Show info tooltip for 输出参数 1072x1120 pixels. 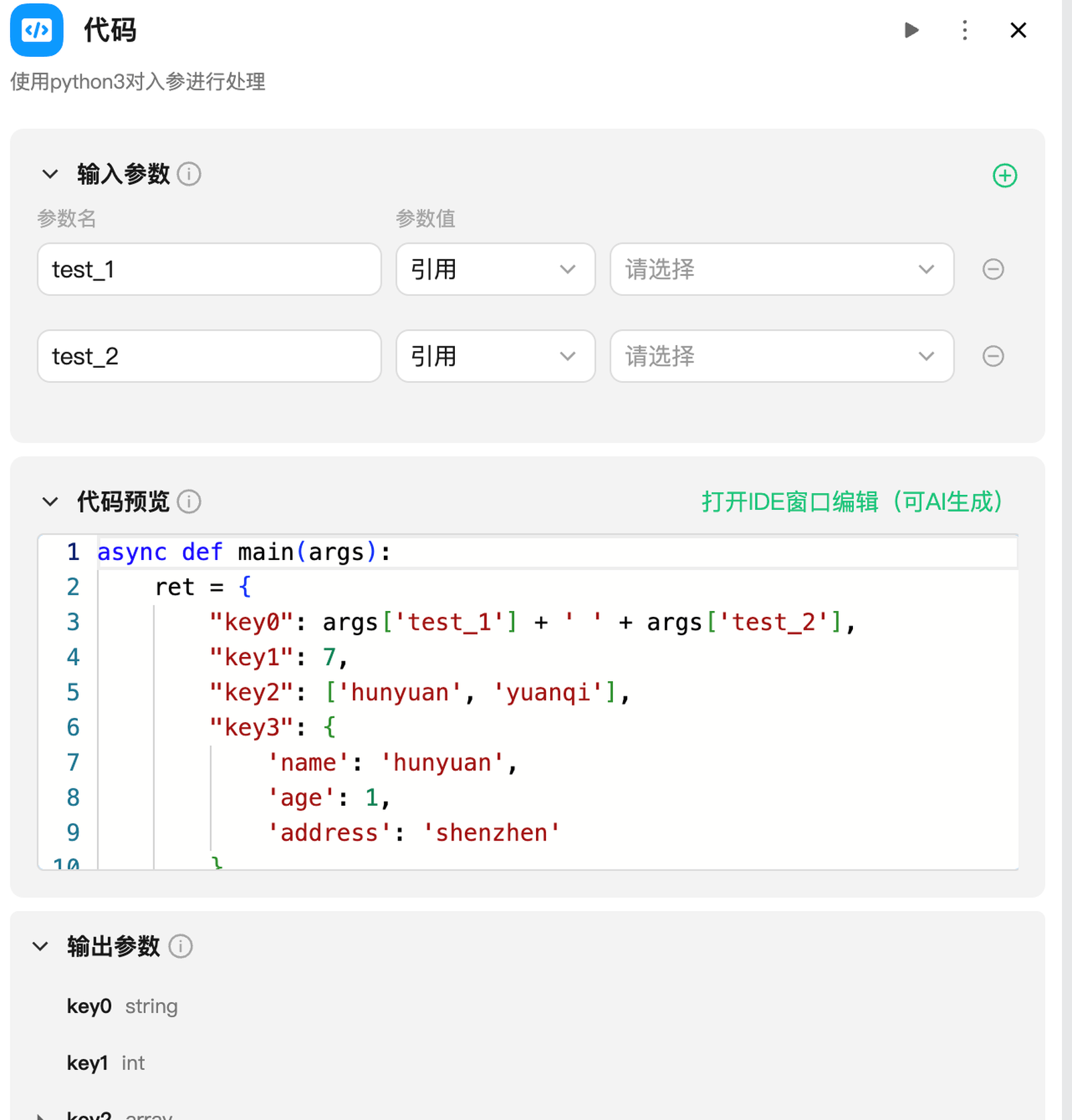180,947
